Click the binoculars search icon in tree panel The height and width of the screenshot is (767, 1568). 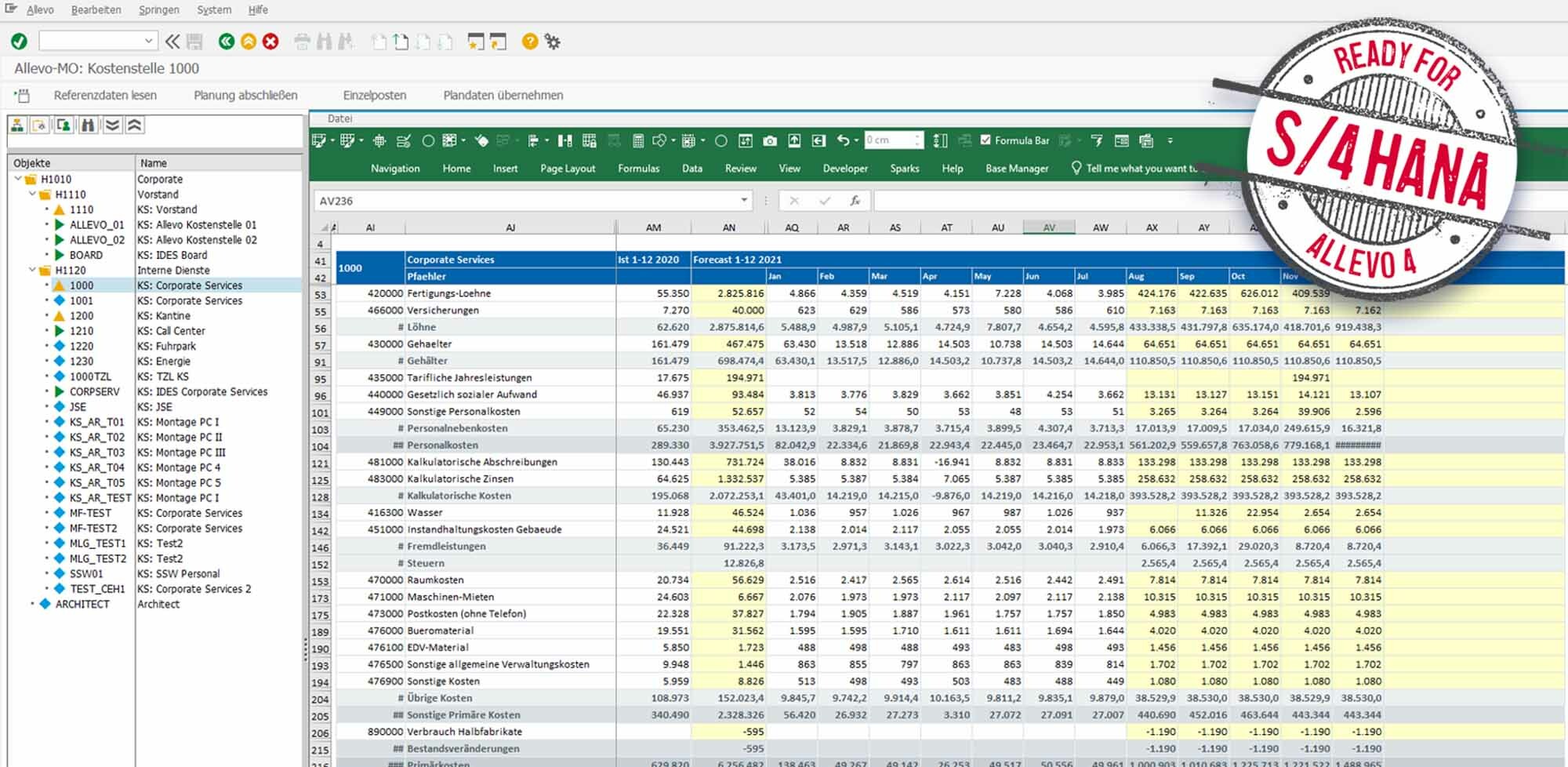89,125
